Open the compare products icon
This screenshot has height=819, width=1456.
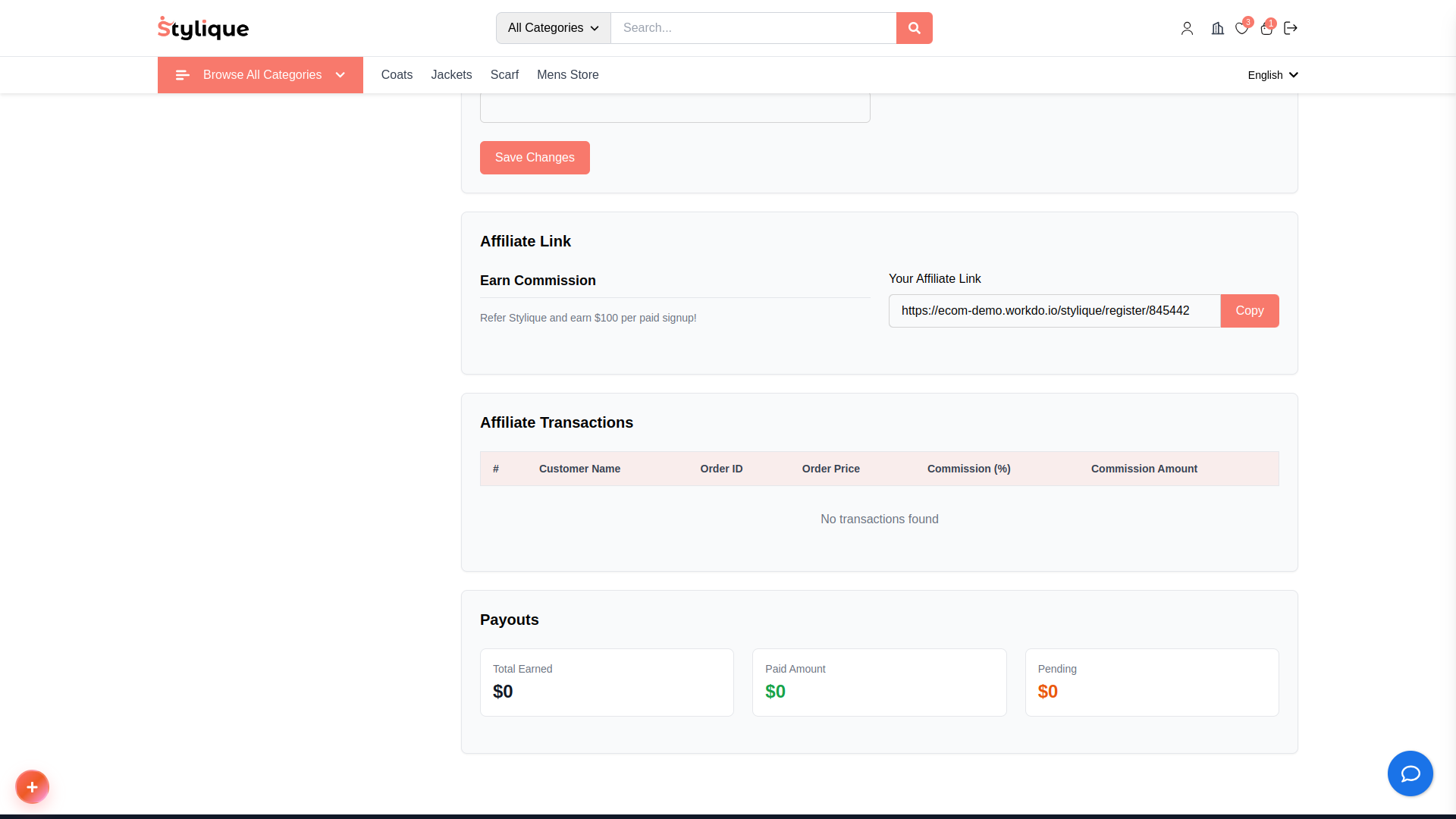coord(1217,28)
